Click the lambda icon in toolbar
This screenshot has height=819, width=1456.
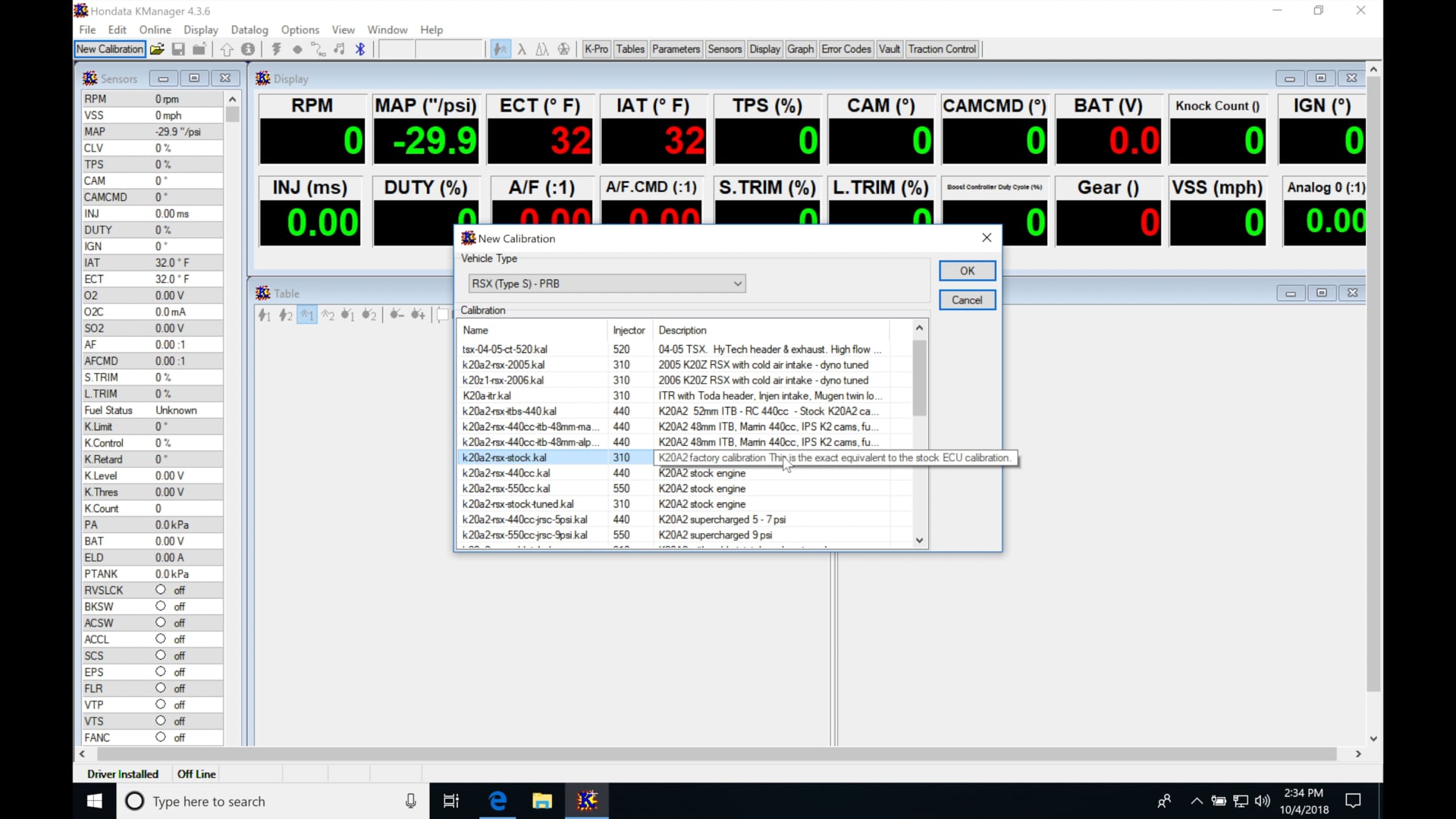[522, 49]
